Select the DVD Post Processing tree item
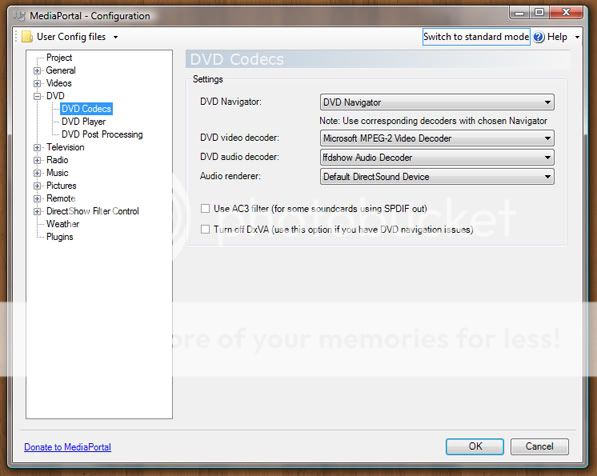This screenshot has height=476, width=597. [x=102, y=134]
